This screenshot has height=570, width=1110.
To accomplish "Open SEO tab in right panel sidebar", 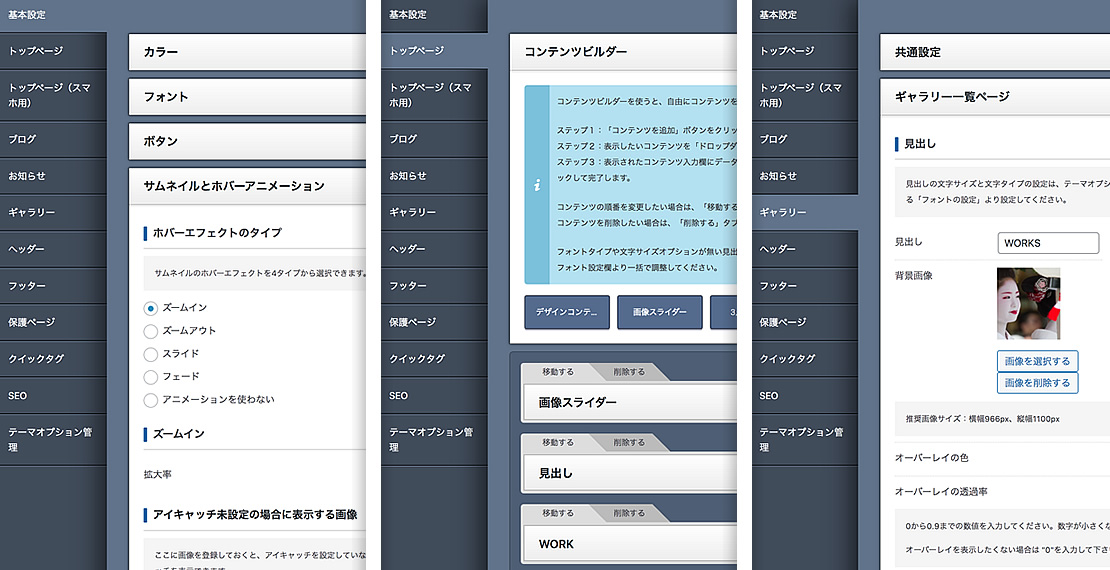I will (x=805, y=396).
